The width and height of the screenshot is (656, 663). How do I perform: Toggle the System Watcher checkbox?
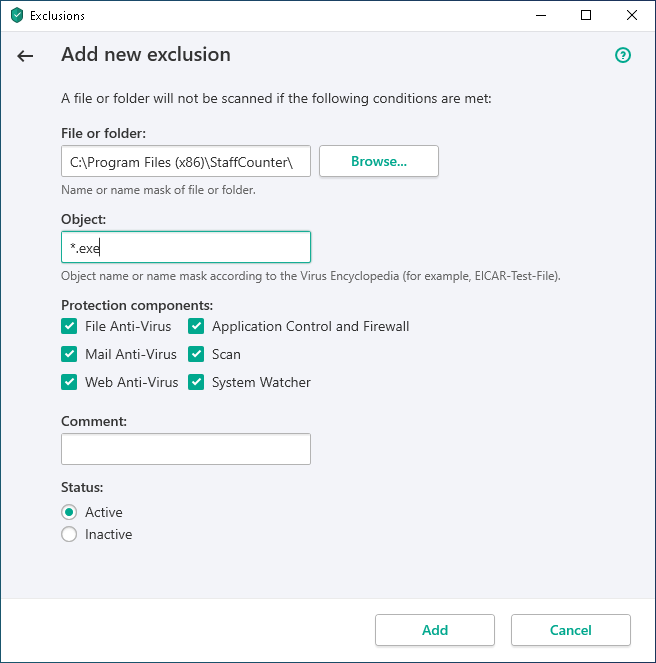196,382
